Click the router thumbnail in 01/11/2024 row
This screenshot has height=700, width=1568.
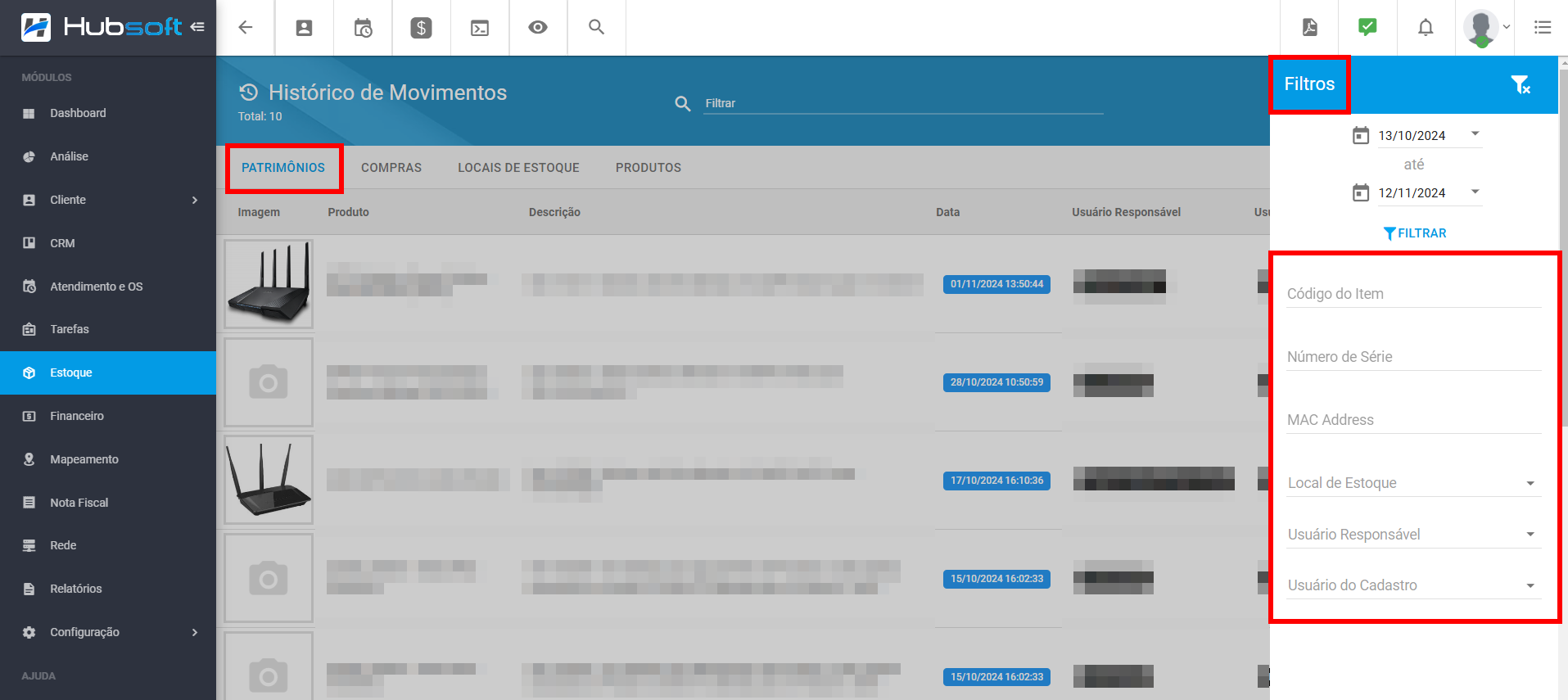coord(269,284)
